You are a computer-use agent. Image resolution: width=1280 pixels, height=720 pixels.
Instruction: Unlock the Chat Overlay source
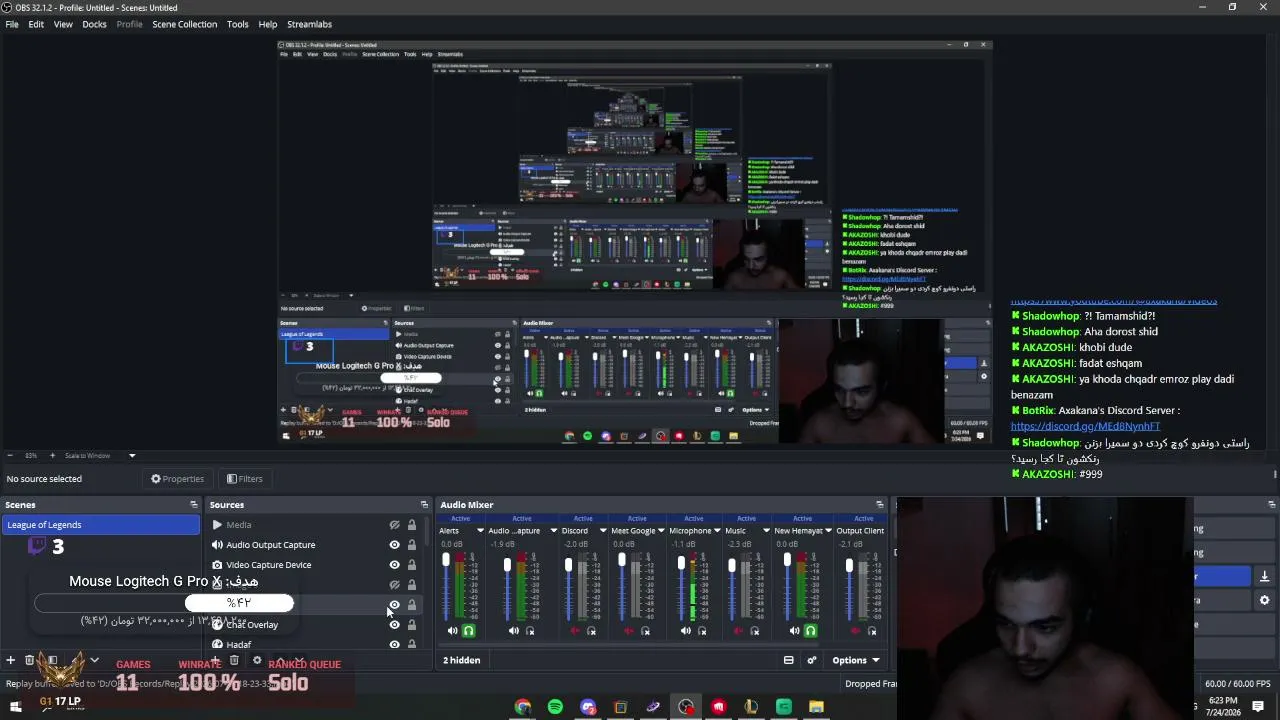(411, 625)
